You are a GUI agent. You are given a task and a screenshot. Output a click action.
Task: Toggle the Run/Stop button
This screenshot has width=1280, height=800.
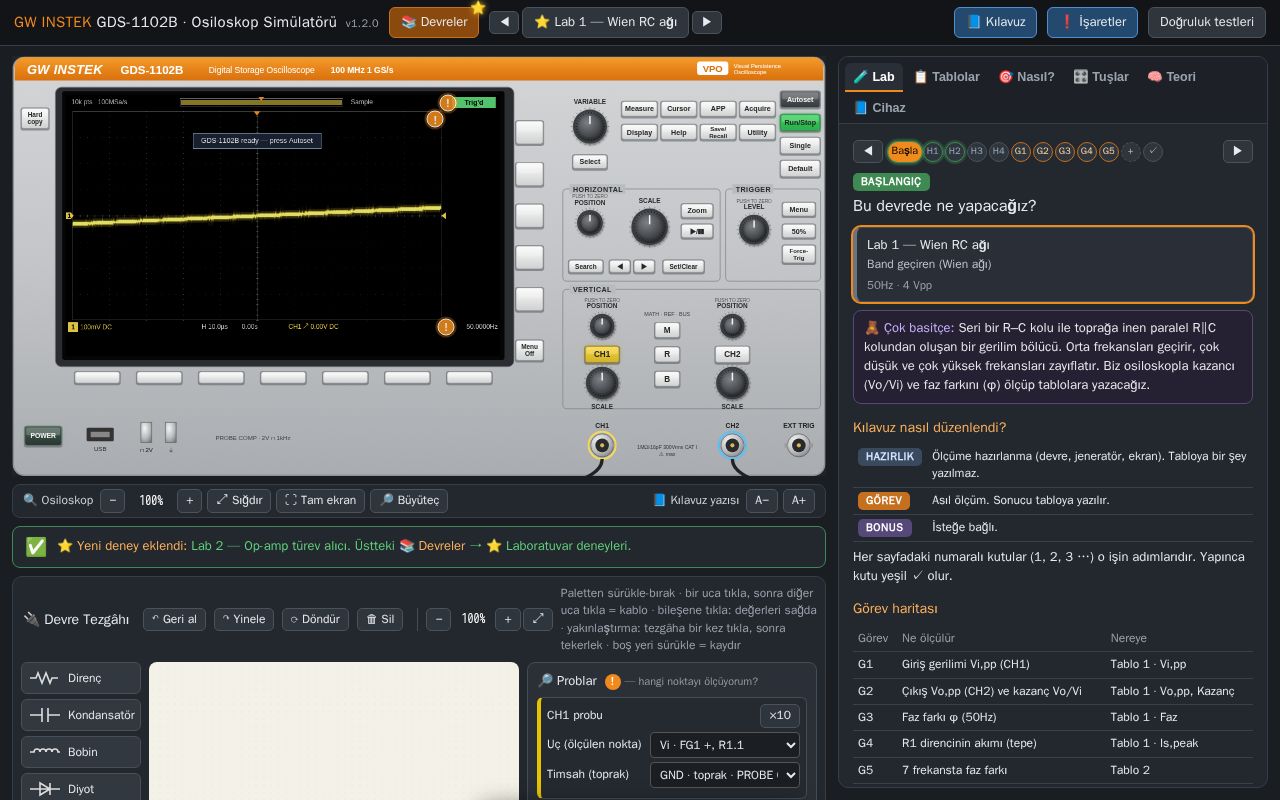tap(800, 122)
